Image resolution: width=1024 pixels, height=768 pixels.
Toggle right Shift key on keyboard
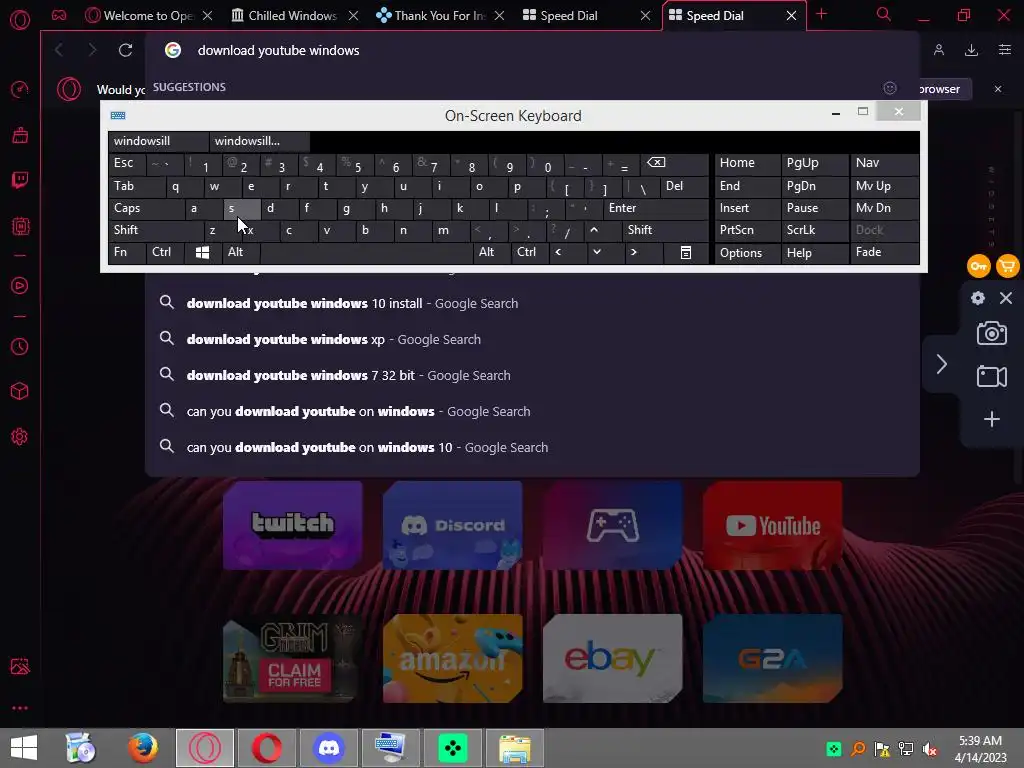coord(665,230)
